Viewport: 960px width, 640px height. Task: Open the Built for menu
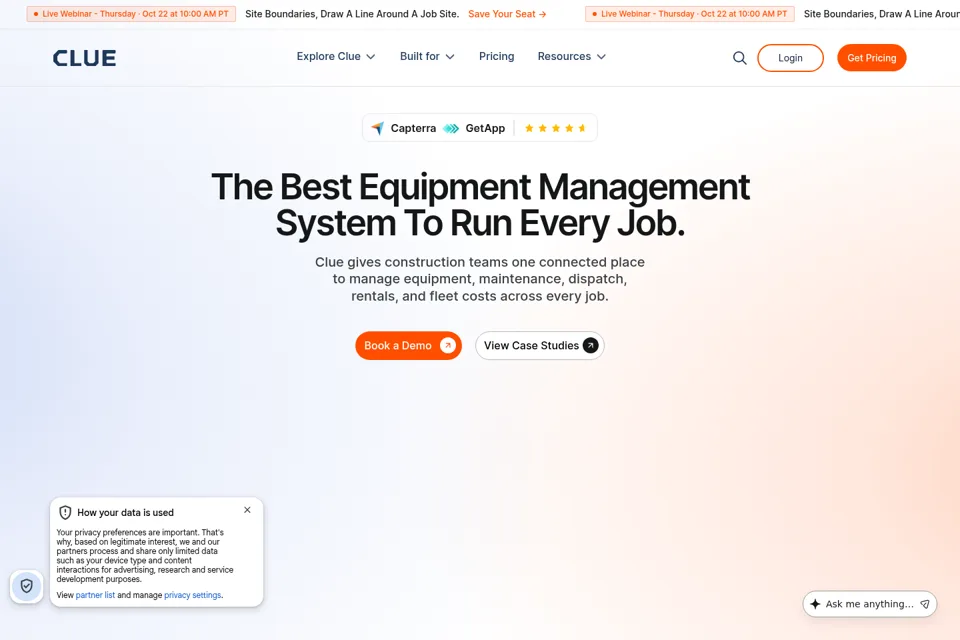coord(427,56)
